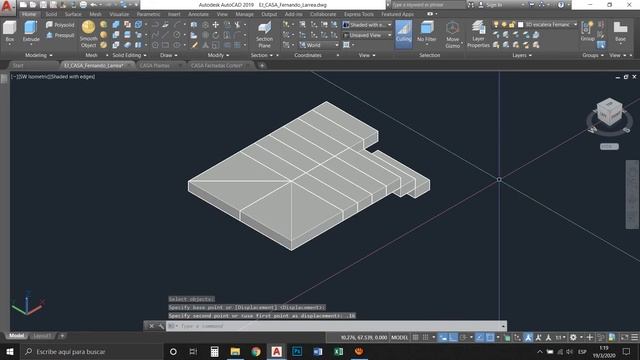Expand the Modeling panel

39,55
